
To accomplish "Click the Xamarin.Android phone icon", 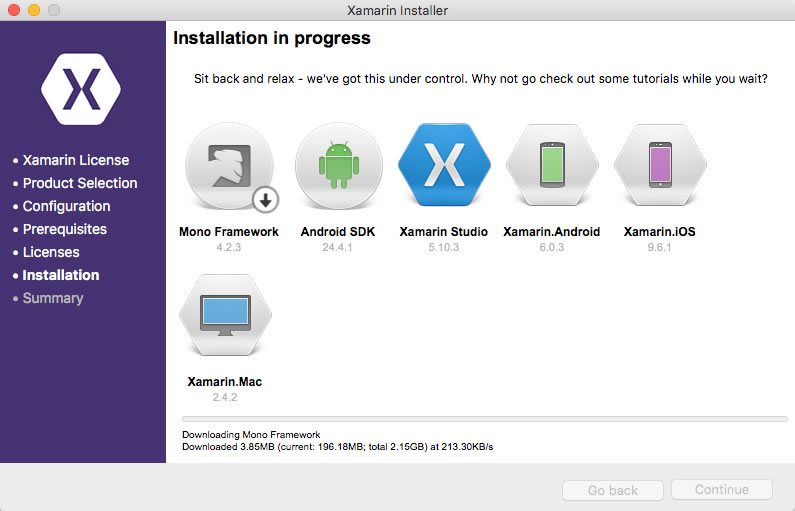I will point(552,169).
